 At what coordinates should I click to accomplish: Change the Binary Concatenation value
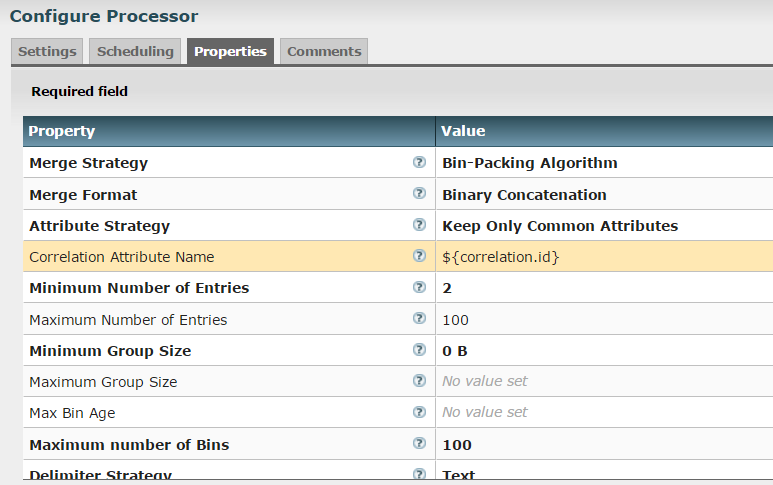[x=524, y=195]
